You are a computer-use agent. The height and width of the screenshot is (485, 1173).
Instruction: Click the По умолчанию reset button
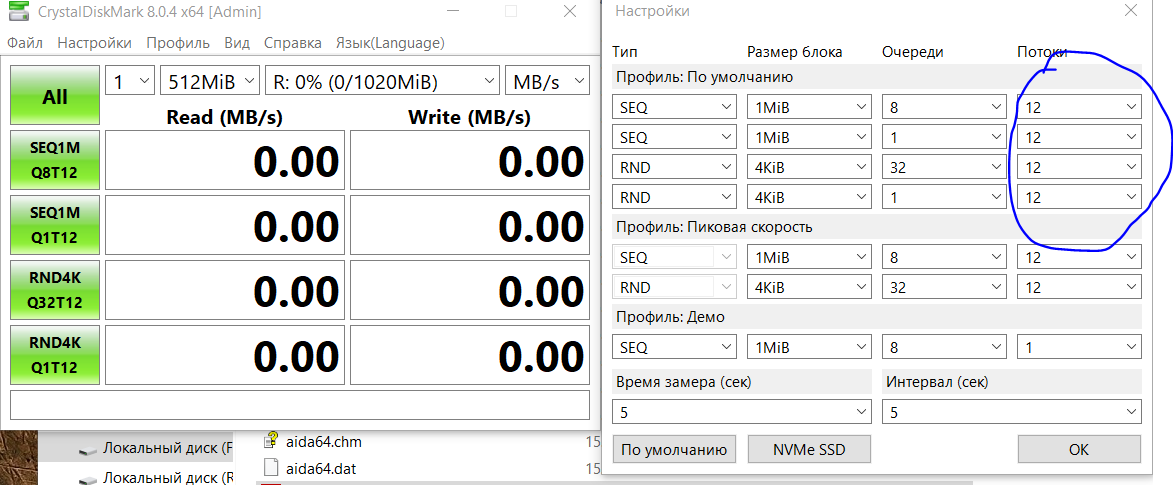(674, 450)
